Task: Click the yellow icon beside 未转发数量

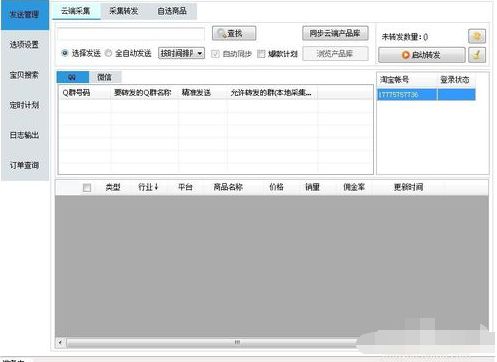Action: click(477, 36)
